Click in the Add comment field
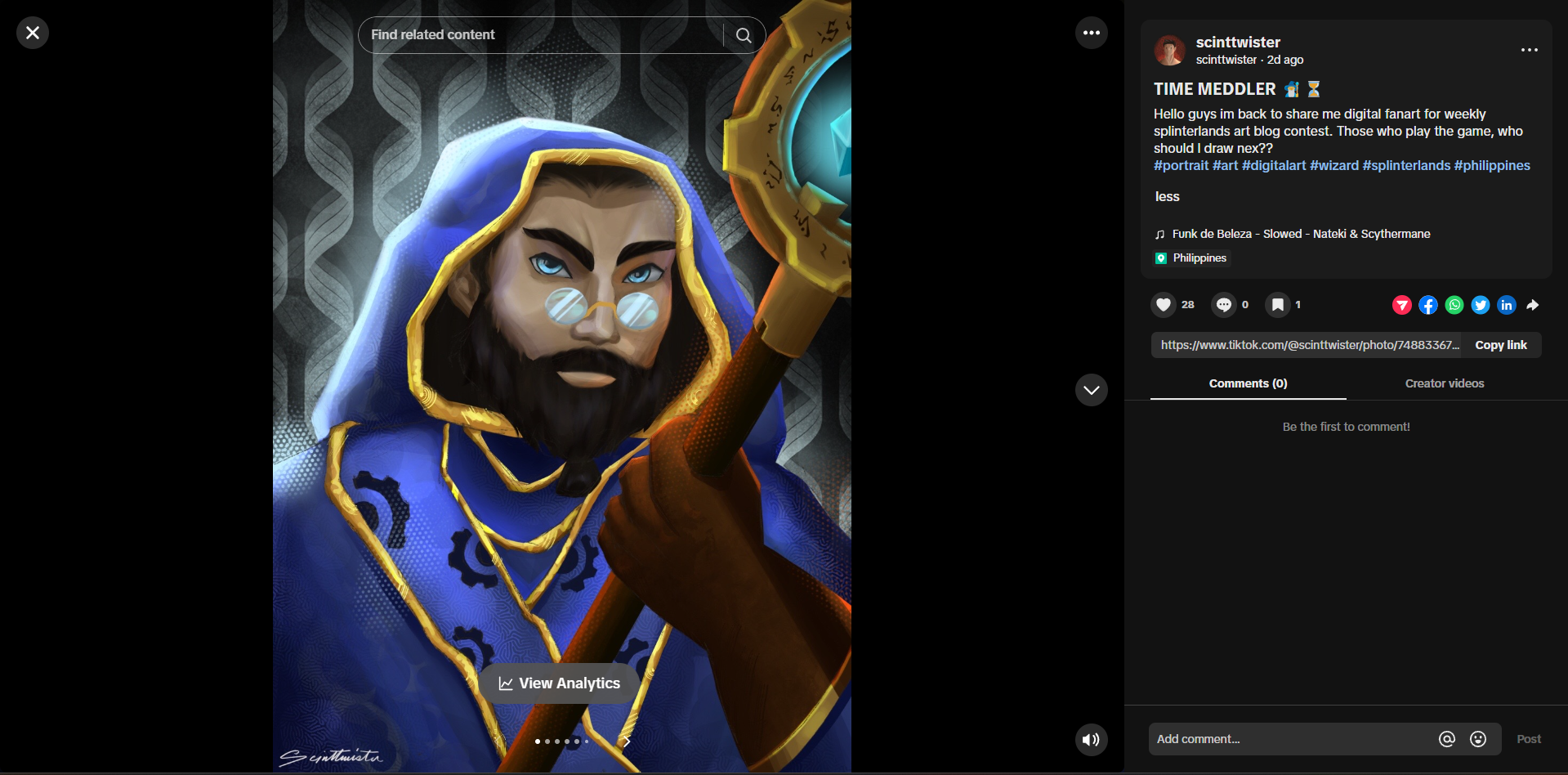 tap(1291, 739)
